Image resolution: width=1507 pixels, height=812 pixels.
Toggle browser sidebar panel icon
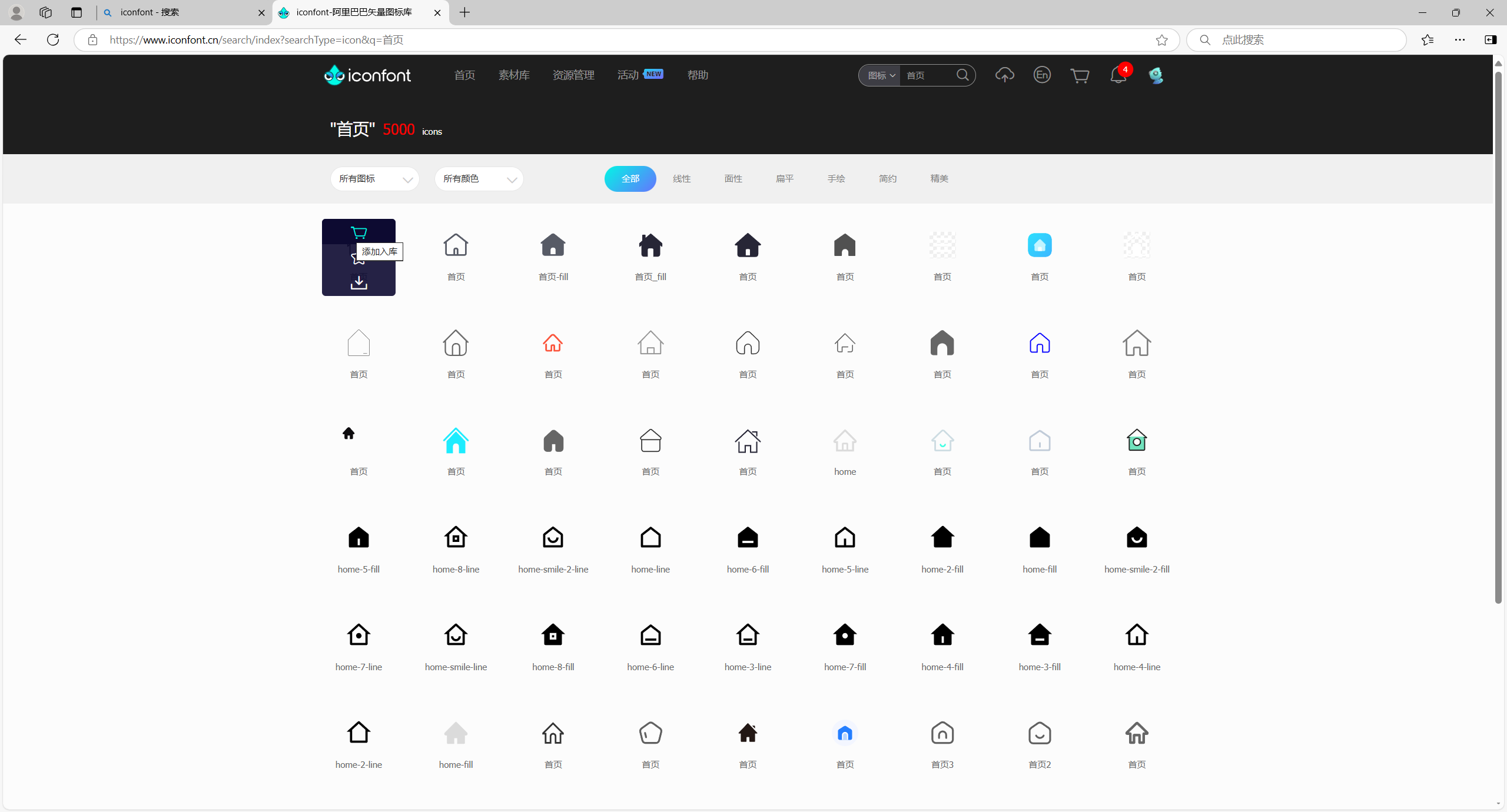click(x=1491, y=40)
